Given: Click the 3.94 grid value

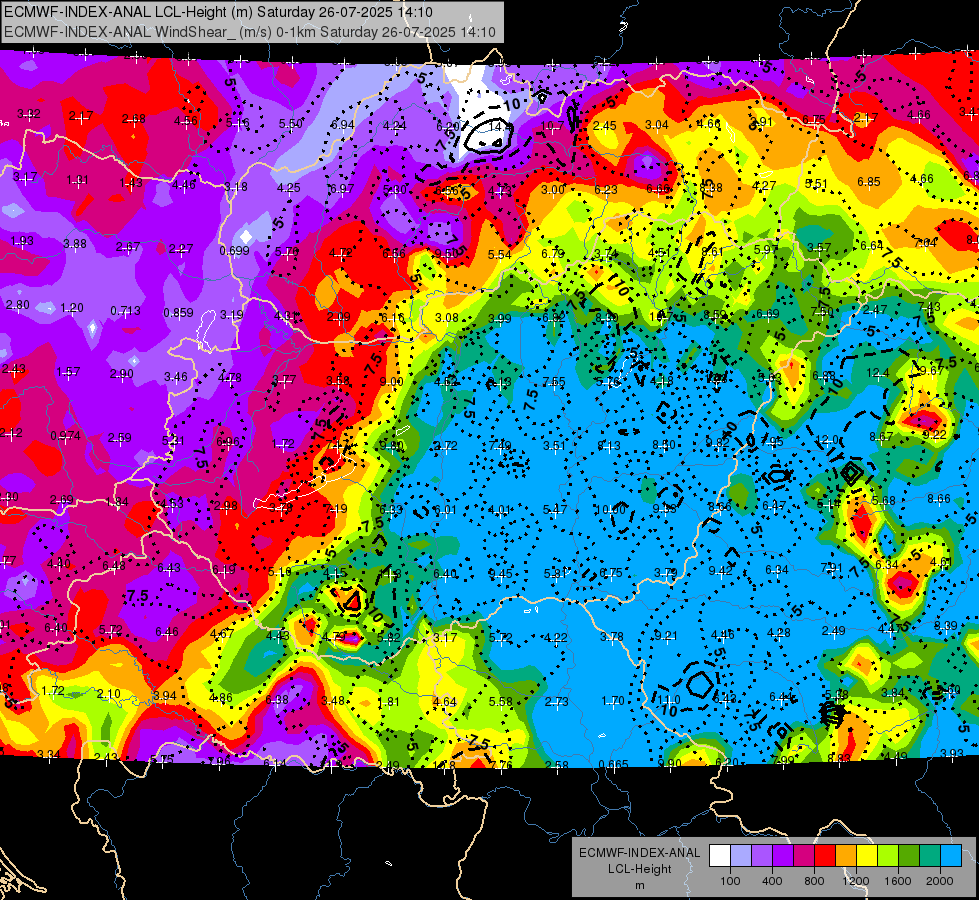Looking at the screenshot, I should pos(165,696).
